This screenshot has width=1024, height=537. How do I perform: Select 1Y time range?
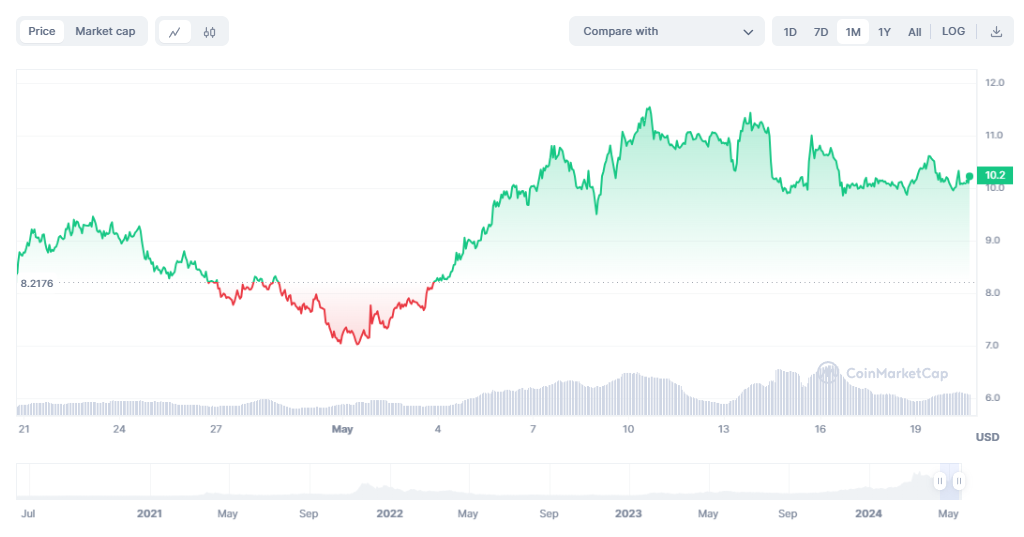(884, 32)
